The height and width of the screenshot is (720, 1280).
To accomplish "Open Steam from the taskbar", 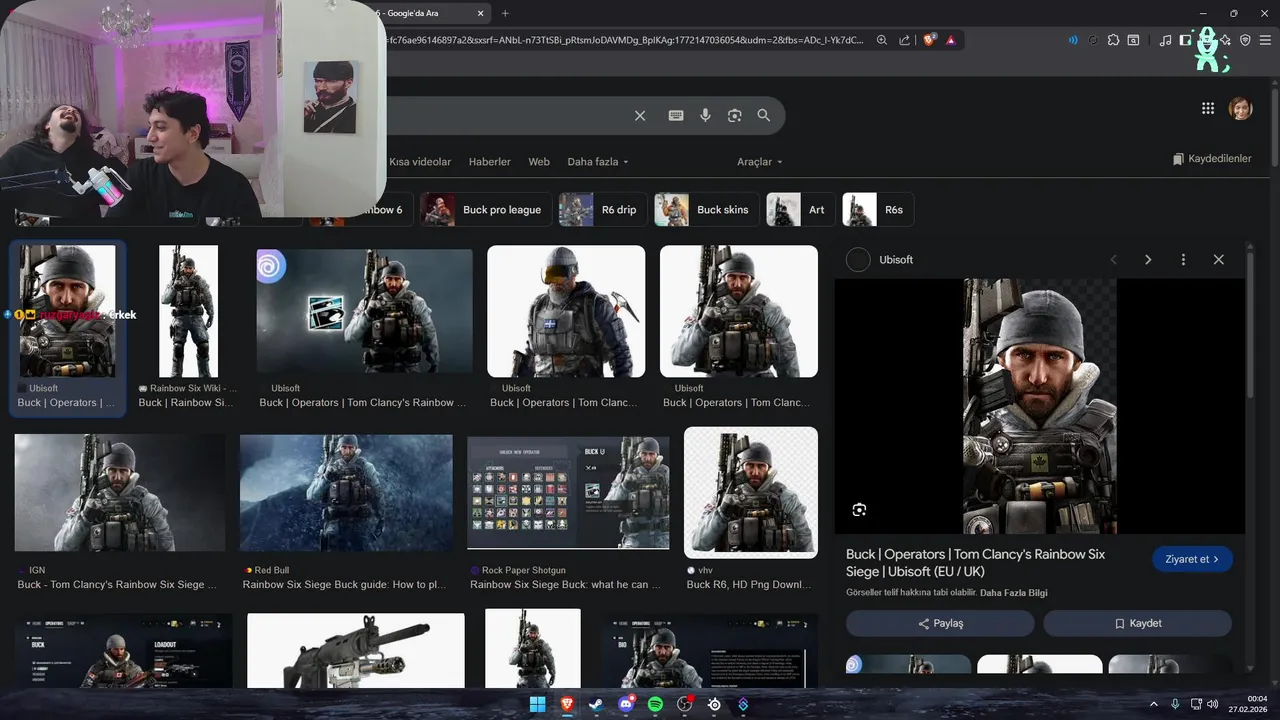I will [596, 704].
